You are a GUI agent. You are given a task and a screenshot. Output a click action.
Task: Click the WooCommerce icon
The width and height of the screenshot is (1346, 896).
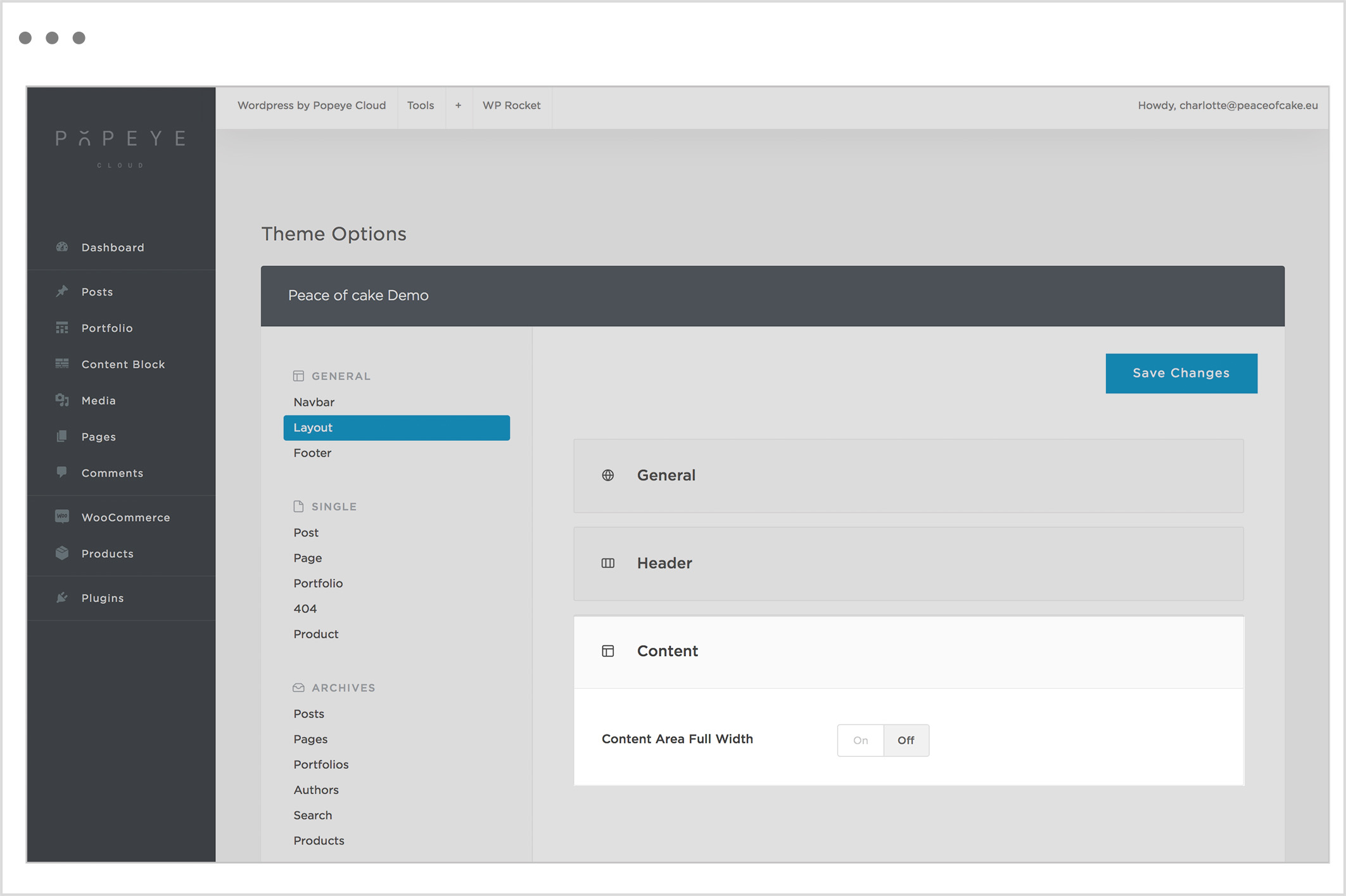tap(62, 517)
